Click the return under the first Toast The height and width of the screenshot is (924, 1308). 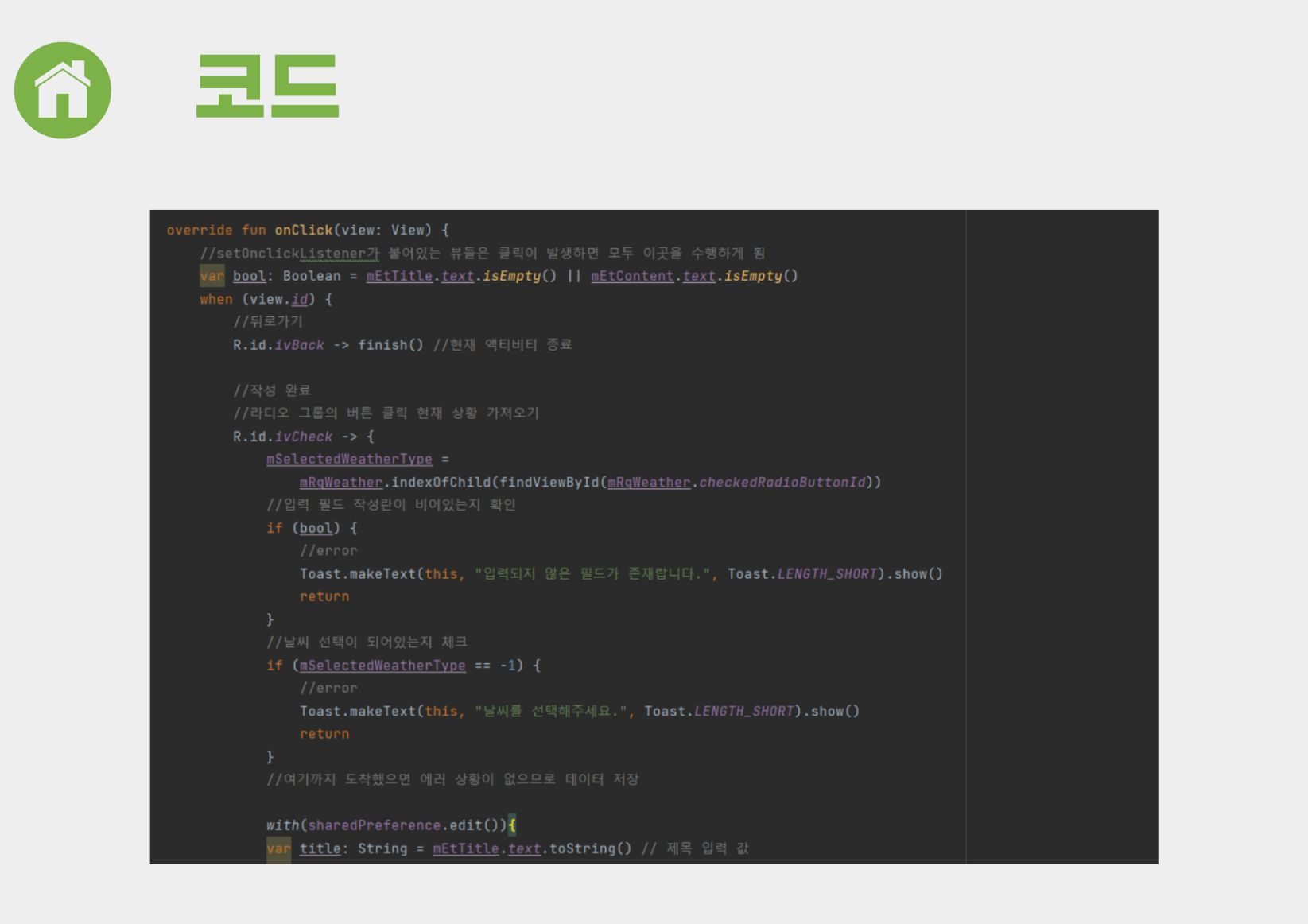[x=324, y=596]
